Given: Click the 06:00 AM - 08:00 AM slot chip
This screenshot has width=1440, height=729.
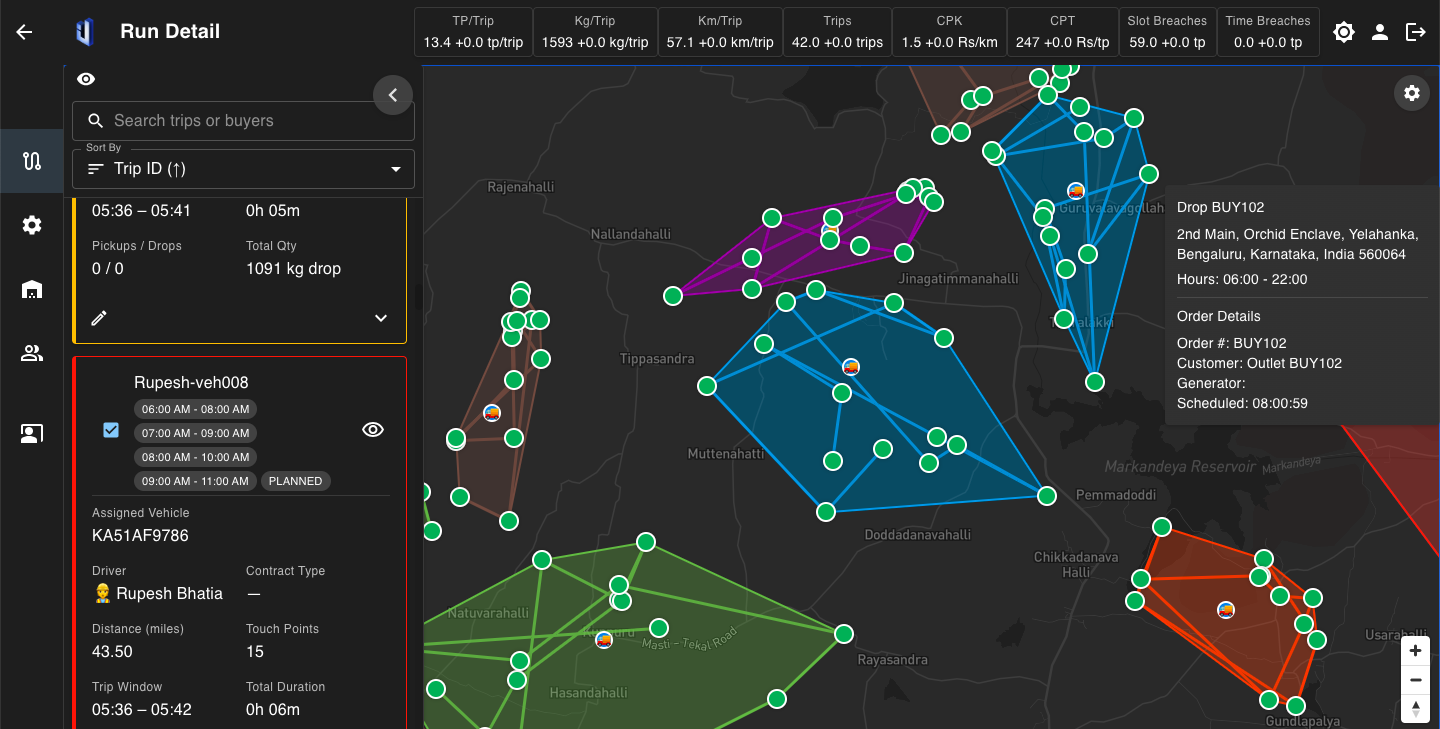Looking at the screenshot, I should [196, 409].
